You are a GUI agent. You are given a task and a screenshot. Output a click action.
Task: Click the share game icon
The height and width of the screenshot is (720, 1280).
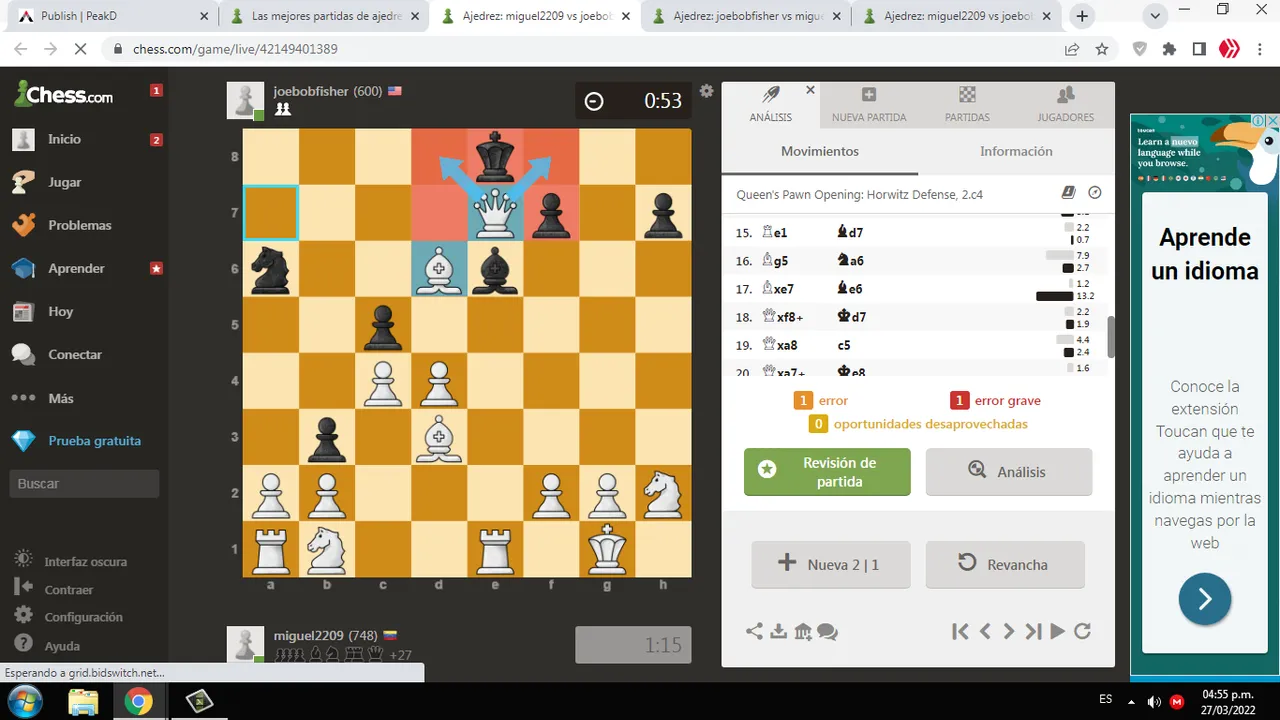click(x=754, y=632)
